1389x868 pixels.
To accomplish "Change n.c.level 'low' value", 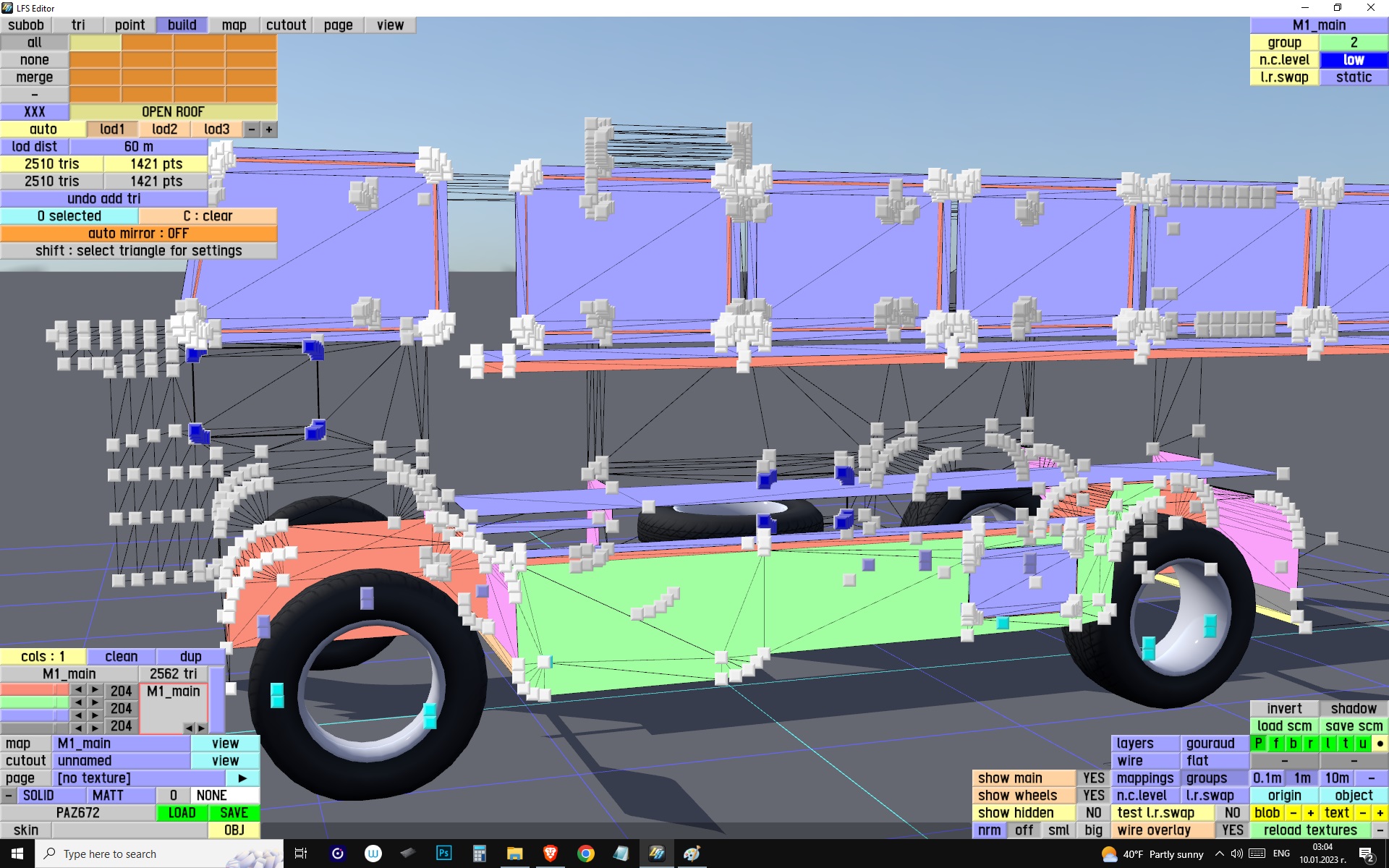I will point(1353,60).
